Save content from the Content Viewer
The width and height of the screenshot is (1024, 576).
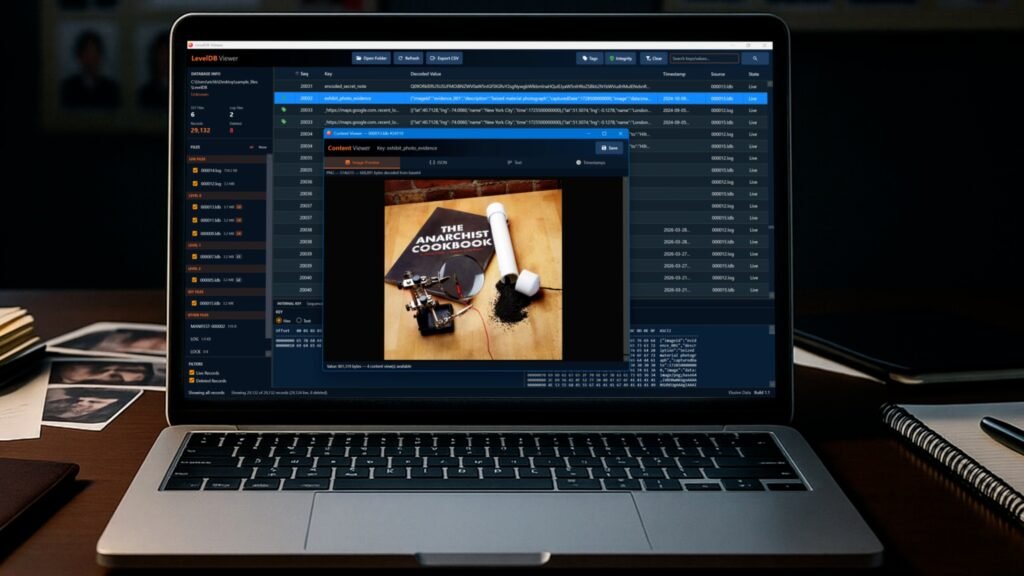tap(609, 148)
